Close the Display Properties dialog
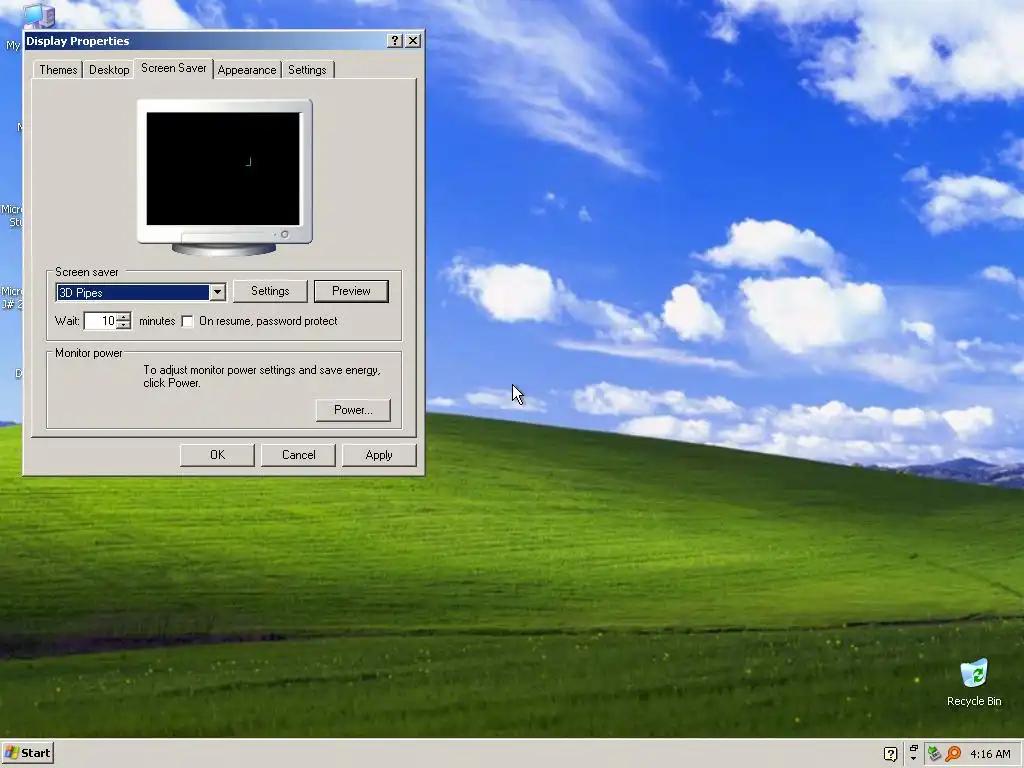 pyautogui.click(x=413, y=40)
